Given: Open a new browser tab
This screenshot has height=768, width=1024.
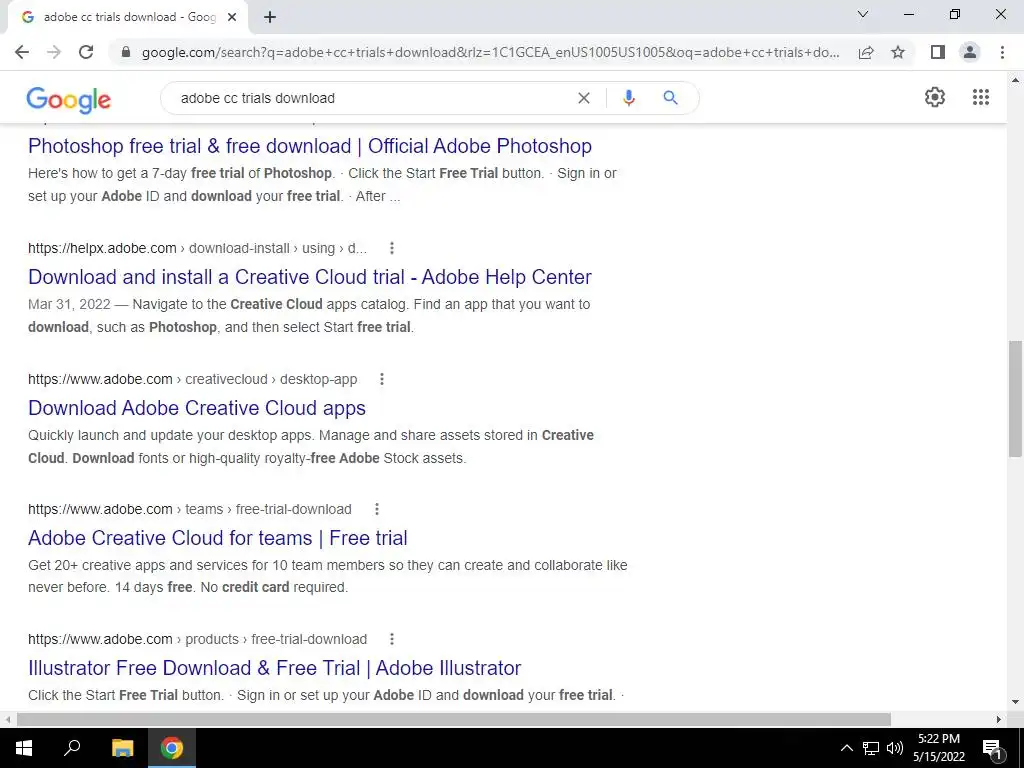Looking at the screenshot, I should 270,18.
